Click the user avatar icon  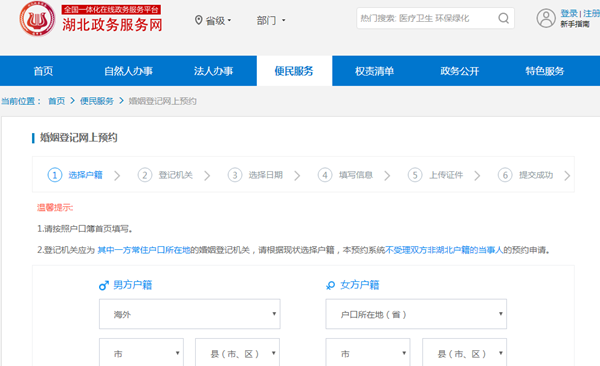point(546,18)
